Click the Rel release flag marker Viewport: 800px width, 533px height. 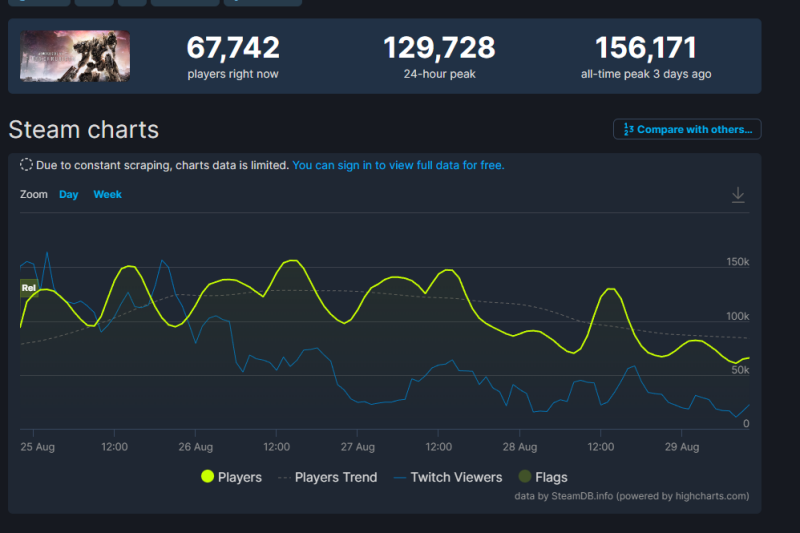click(29, 288)
